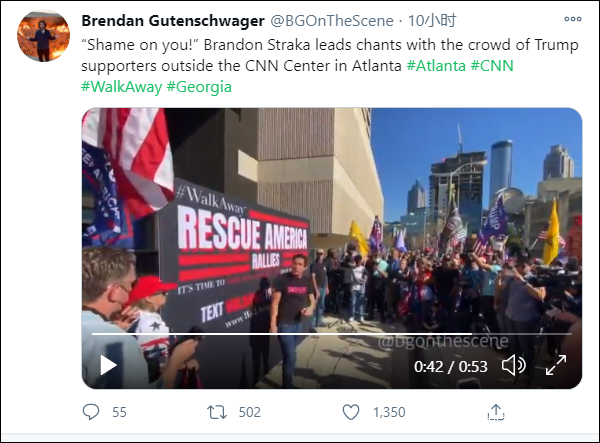Screen dimensions: 600x443
Task: Open the three-dot more options menu
Action: click(572, 19)
